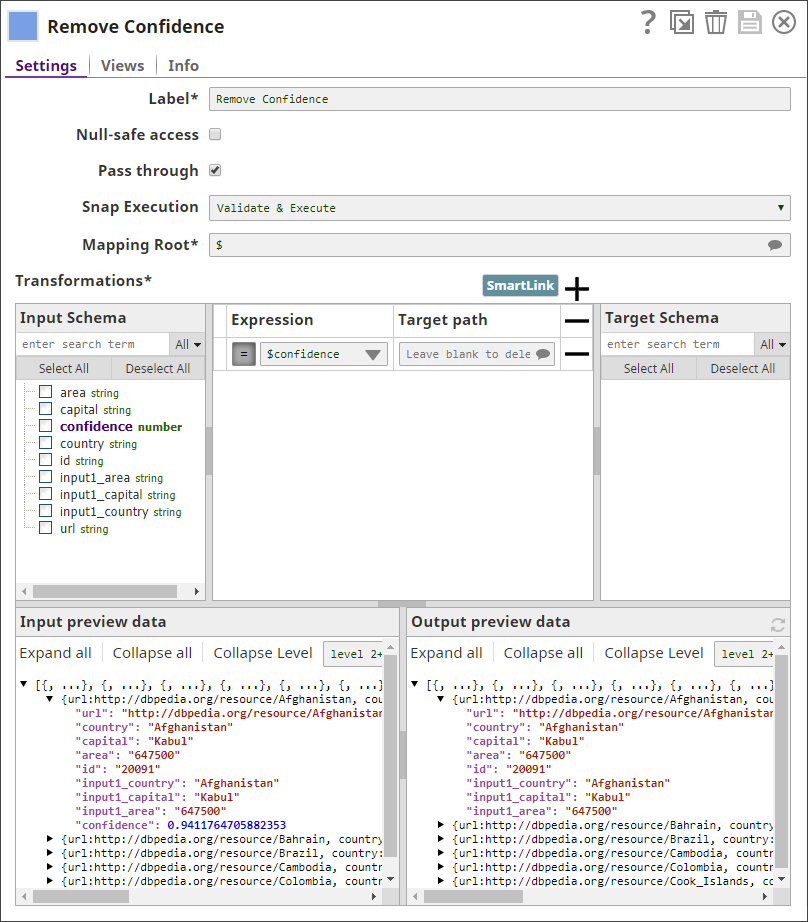
Task: Open help for the Remove Confidence snap
Action: pyautogui.click(x=648, y=22)
